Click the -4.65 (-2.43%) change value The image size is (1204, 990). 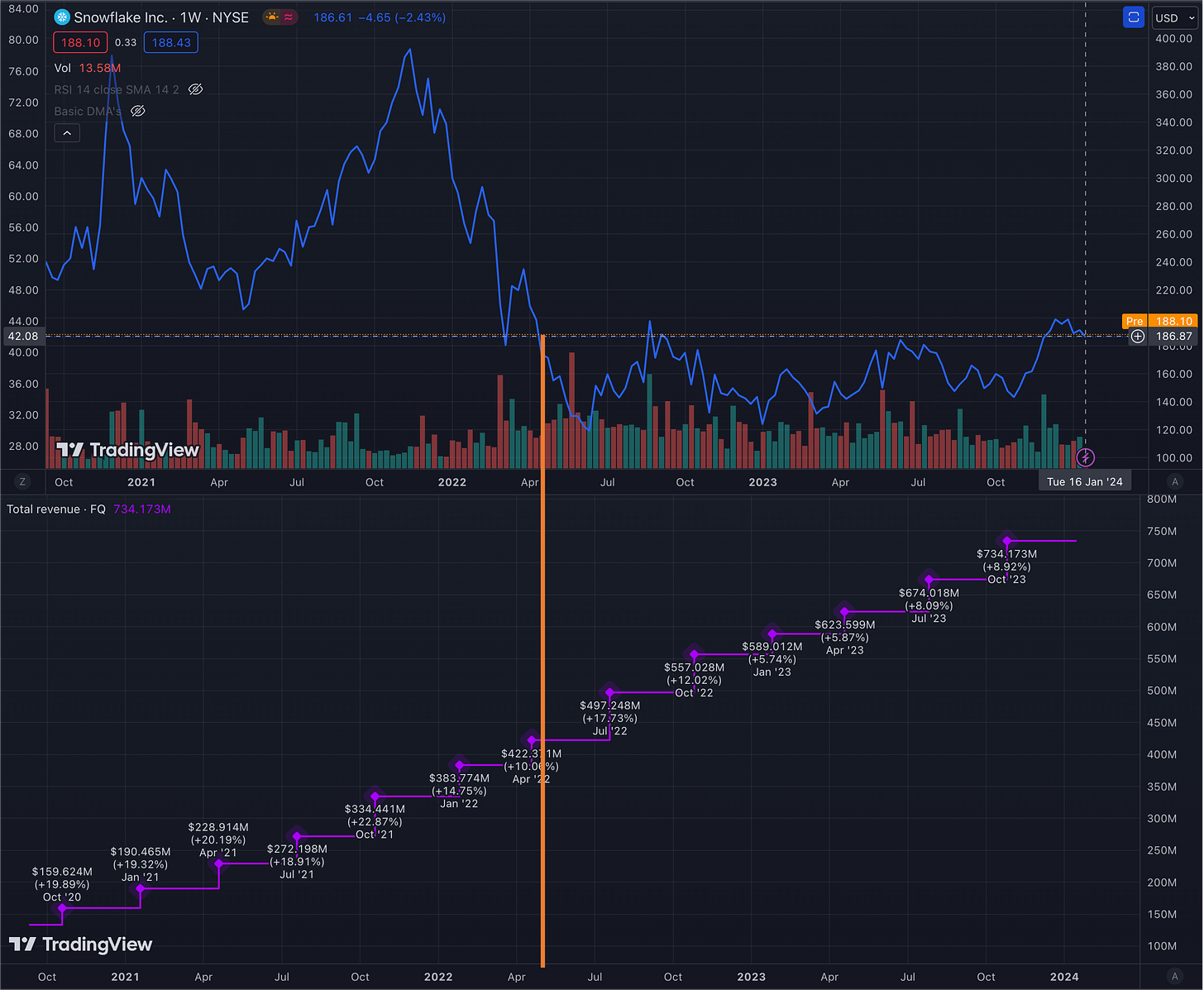point(402,17)
